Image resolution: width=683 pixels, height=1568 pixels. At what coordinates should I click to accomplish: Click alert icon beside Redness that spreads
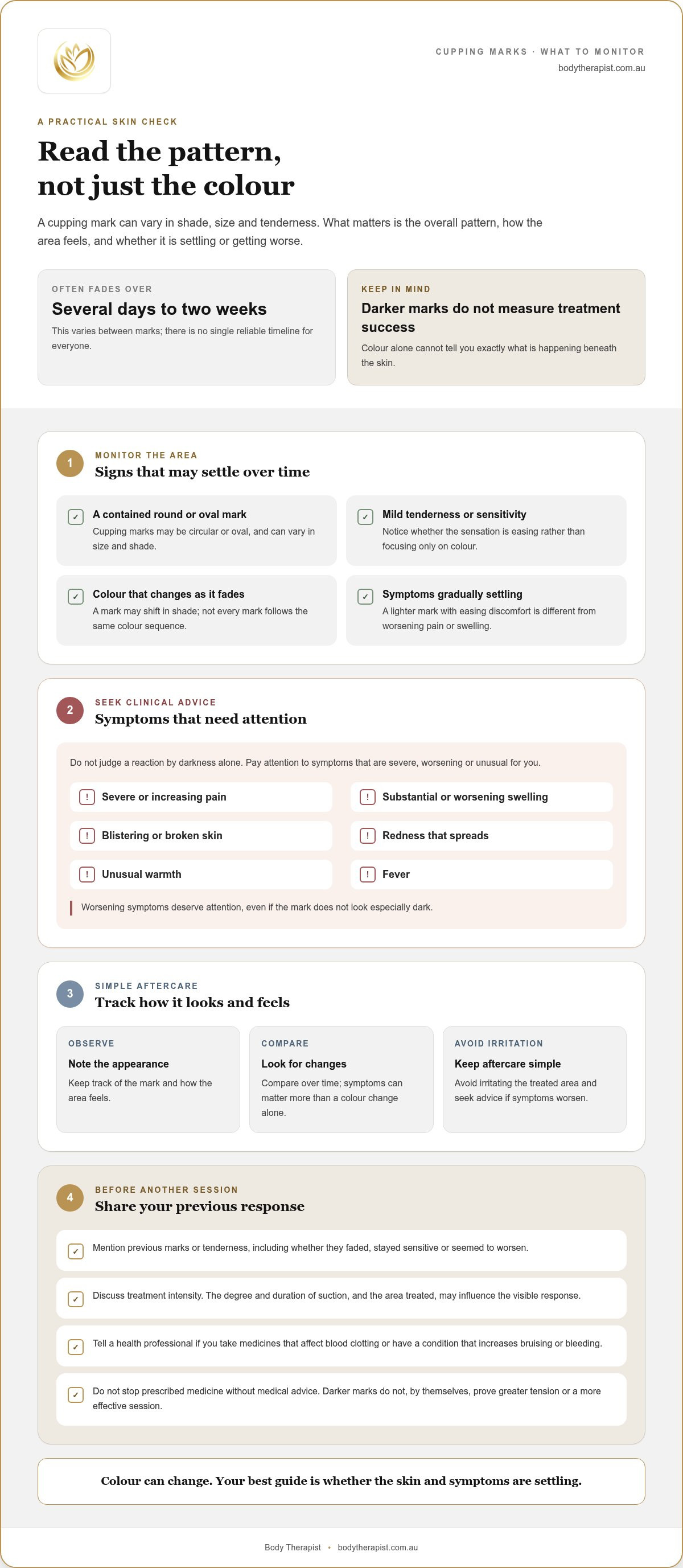click(x=368, y=836)
